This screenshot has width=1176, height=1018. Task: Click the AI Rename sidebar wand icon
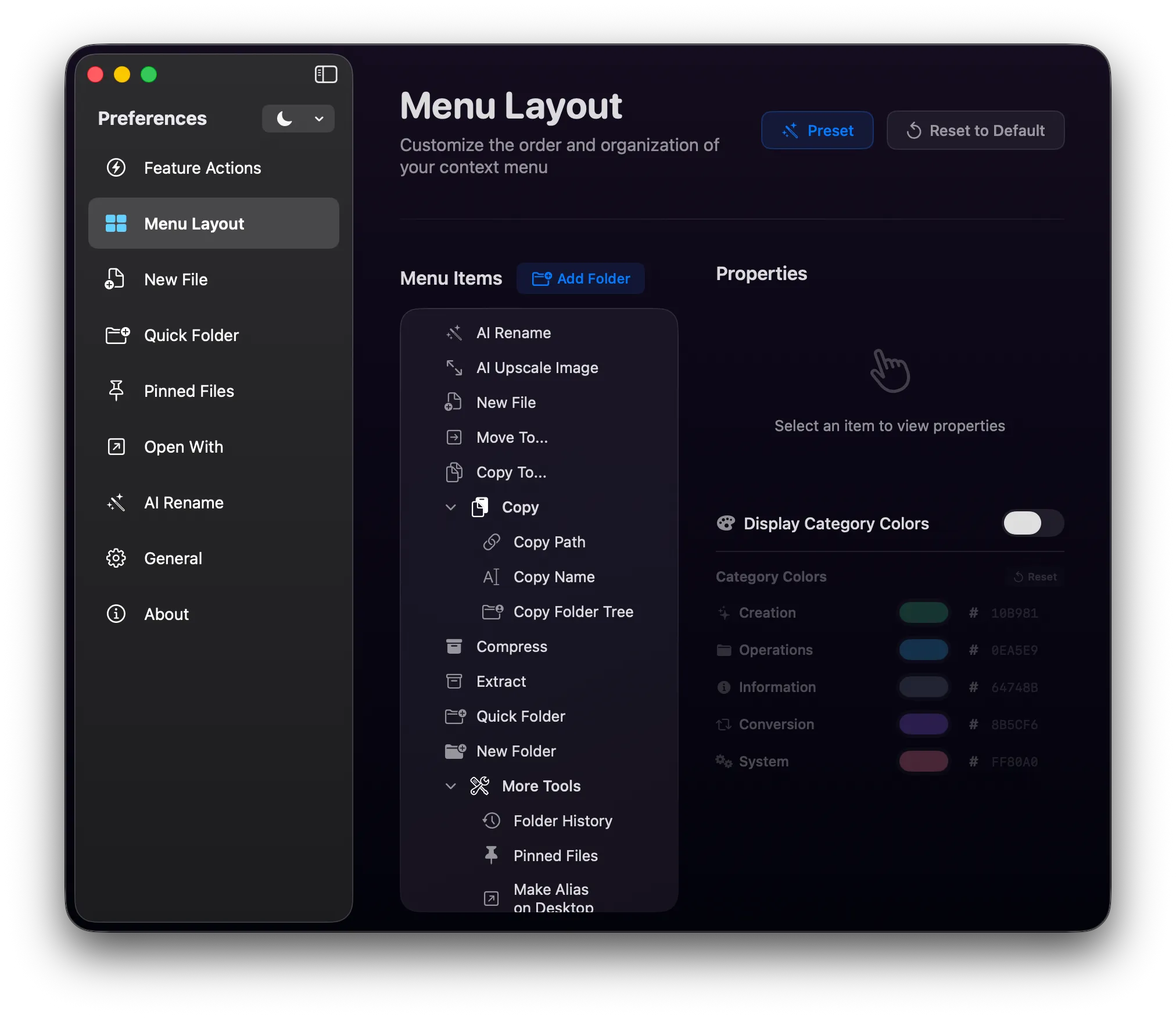116,503
